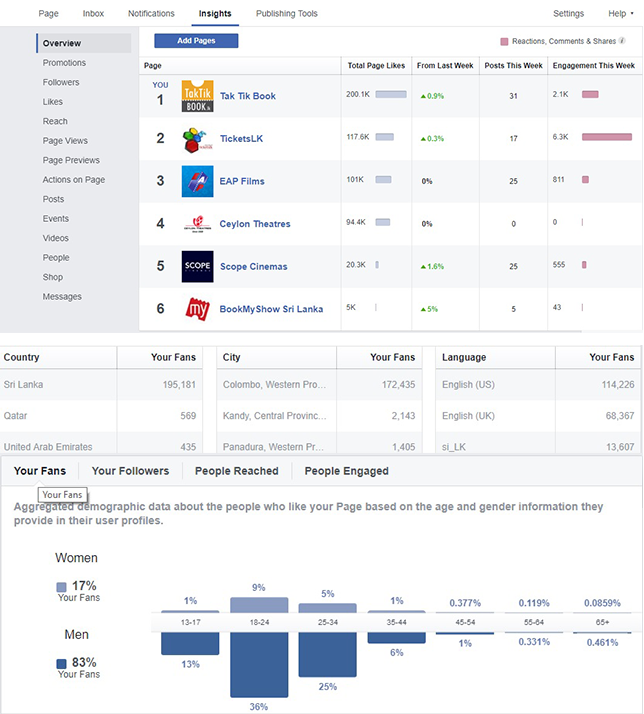Switch to Your Followers tab

130,471
